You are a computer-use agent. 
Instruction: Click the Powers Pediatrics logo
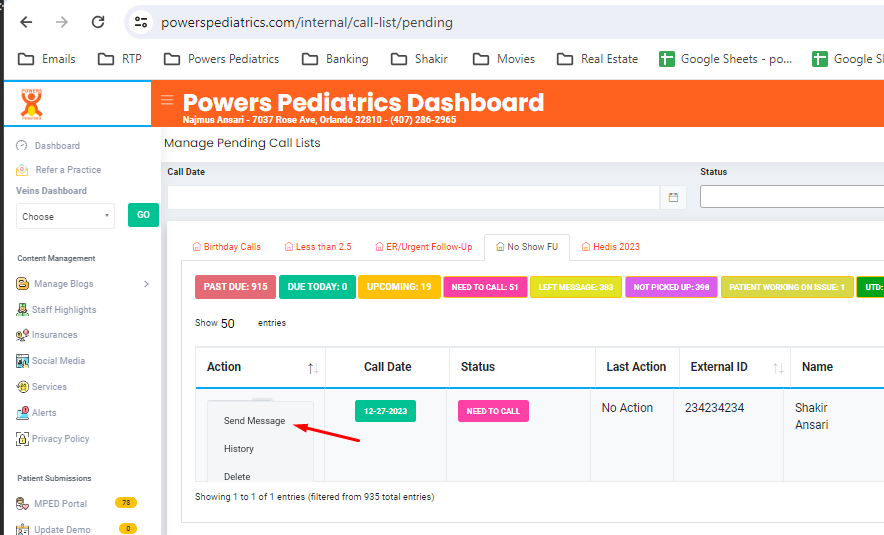pos(32,104)
